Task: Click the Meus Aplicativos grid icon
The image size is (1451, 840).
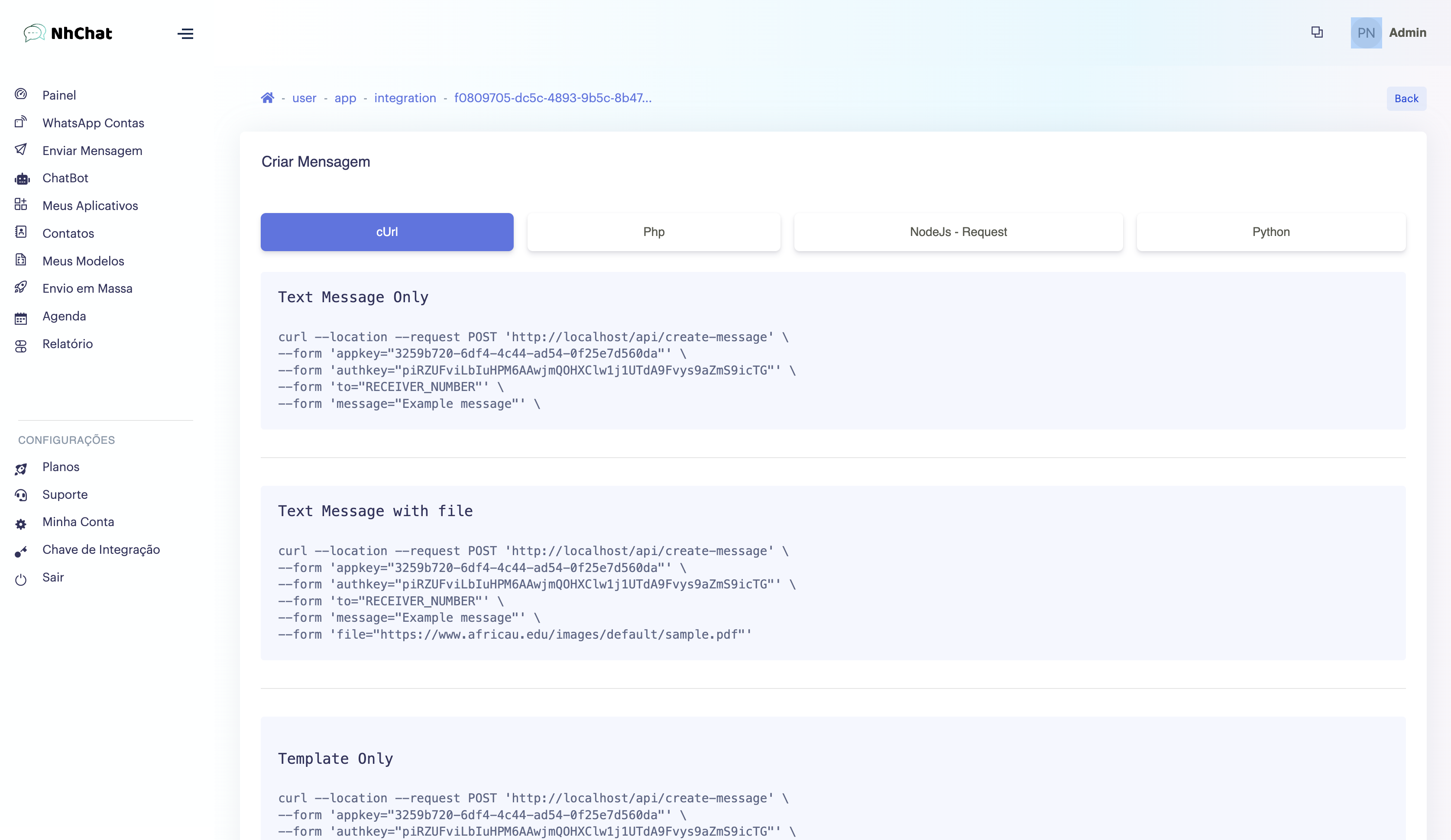Action: [21, 204]
